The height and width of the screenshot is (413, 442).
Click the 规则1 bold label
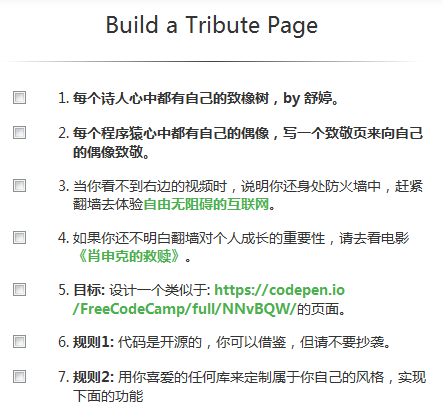click(x=94, y=342)
